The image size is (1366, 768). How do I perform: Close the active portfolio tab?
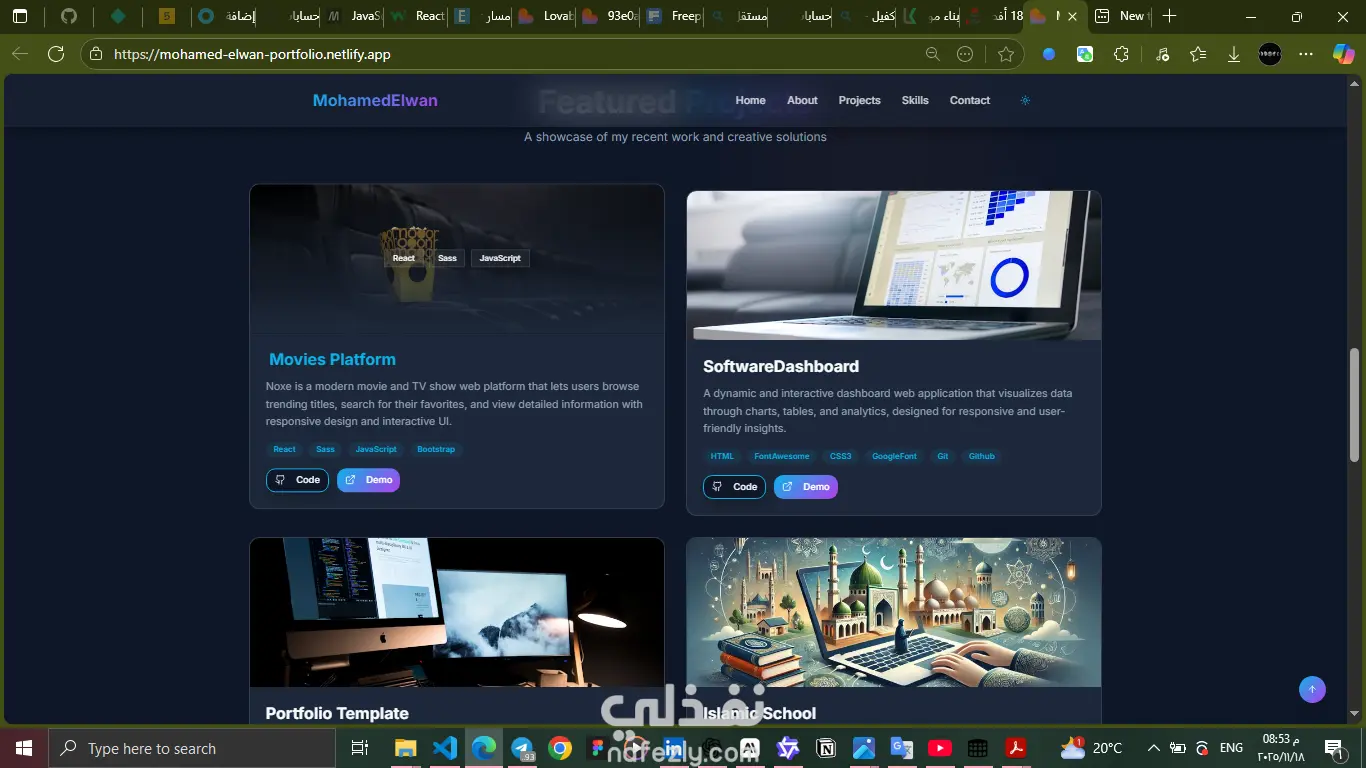[1072, 16]
